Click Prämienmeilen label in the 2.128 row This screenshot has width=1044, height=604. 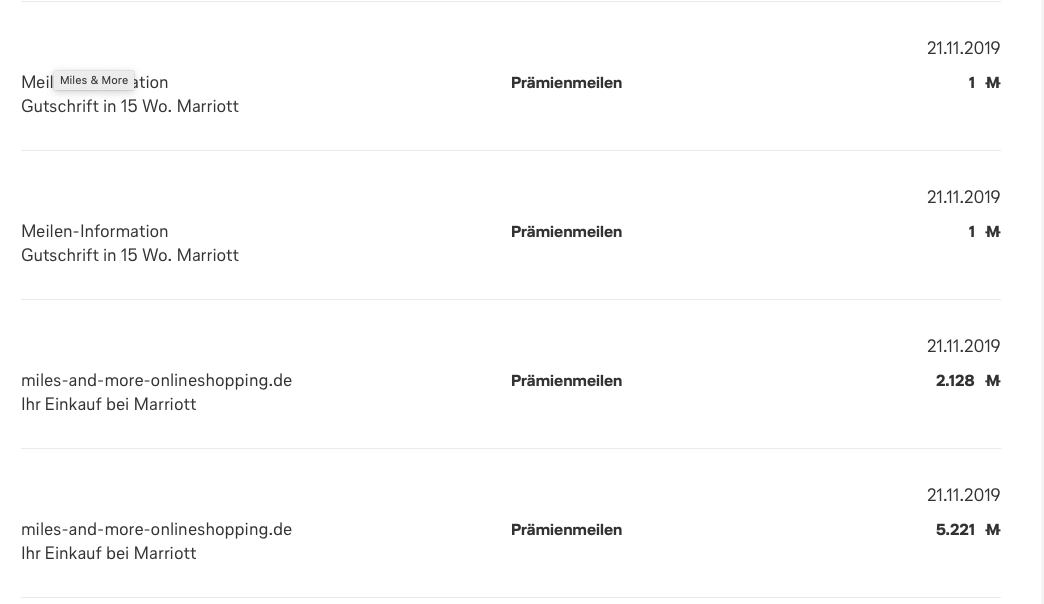point(566,381)
